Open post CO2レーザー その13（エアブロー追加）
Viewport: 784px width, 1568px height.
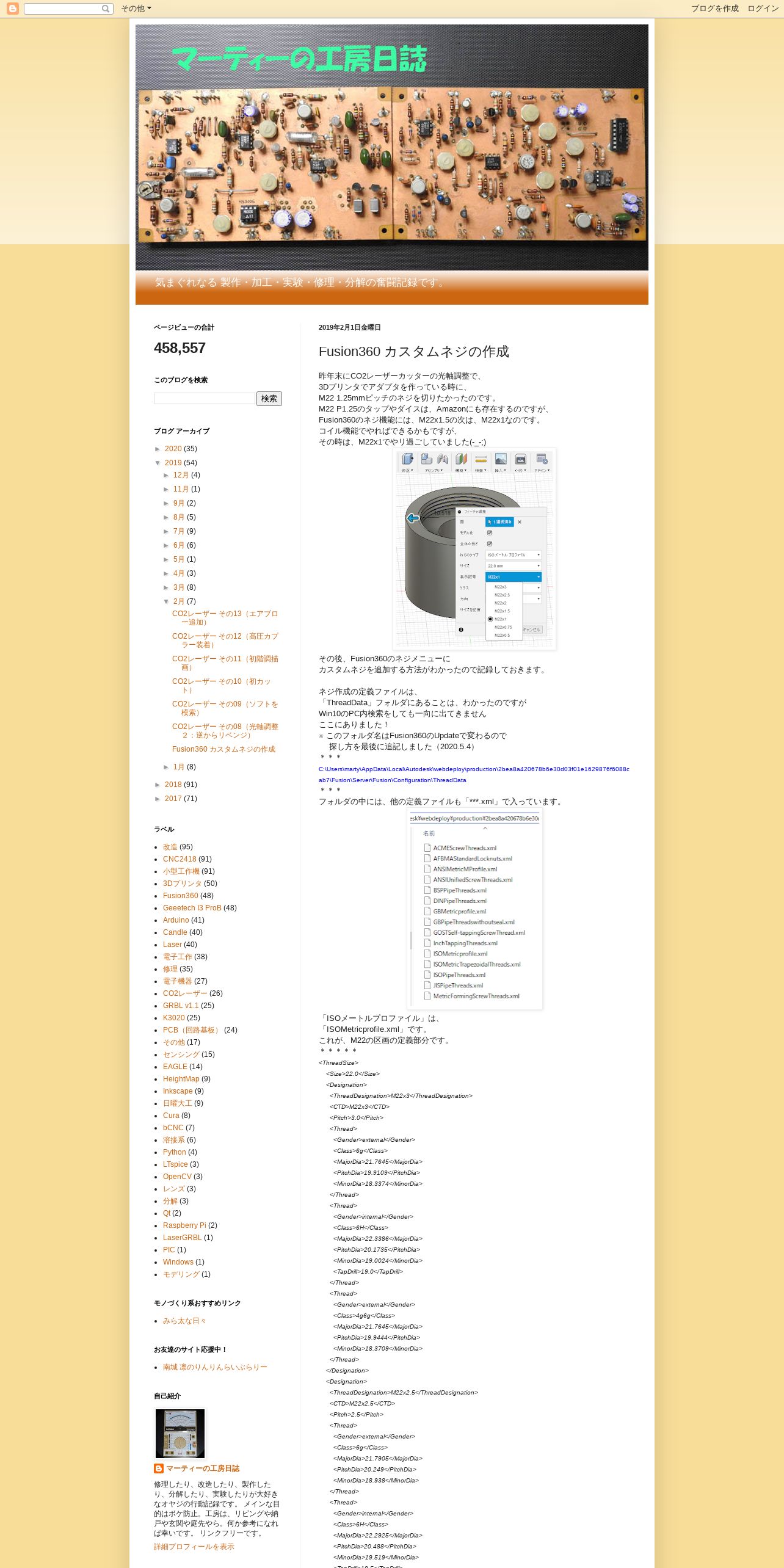tap(225, 618)
